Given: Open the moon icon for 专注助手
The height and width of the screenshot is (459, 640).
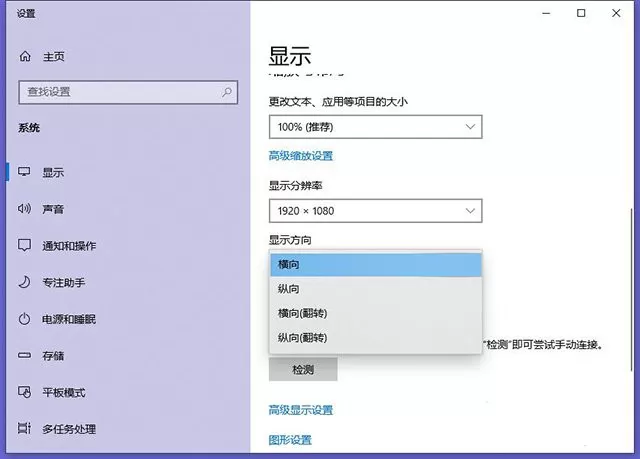Looking at the screenshot, I should 24,282.
